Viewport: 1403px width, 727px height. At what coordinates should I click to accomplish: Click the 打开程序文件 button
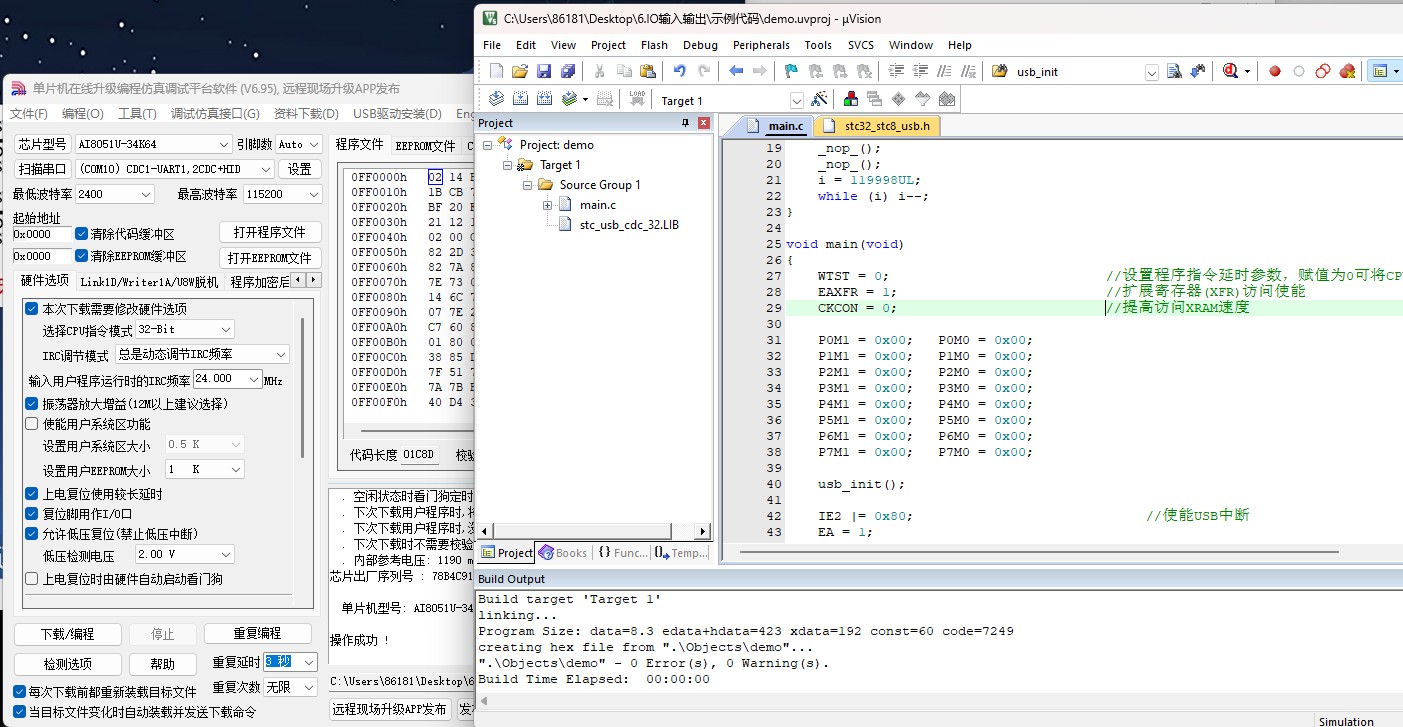tap(270, 232)
